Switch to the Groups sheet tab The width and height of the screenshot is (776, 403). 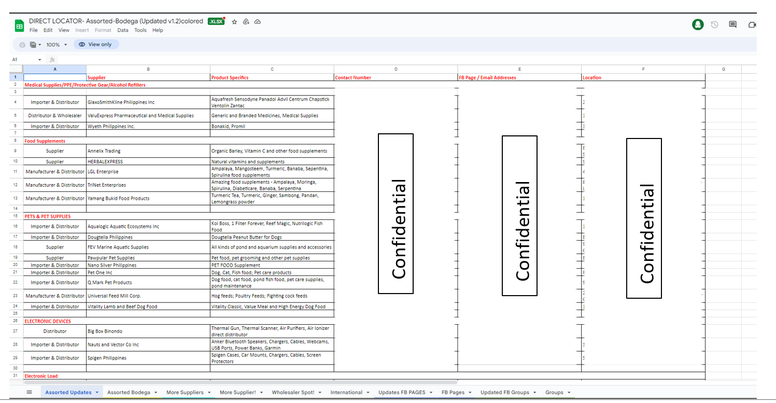pyautogui.click(x=554, y=392)
